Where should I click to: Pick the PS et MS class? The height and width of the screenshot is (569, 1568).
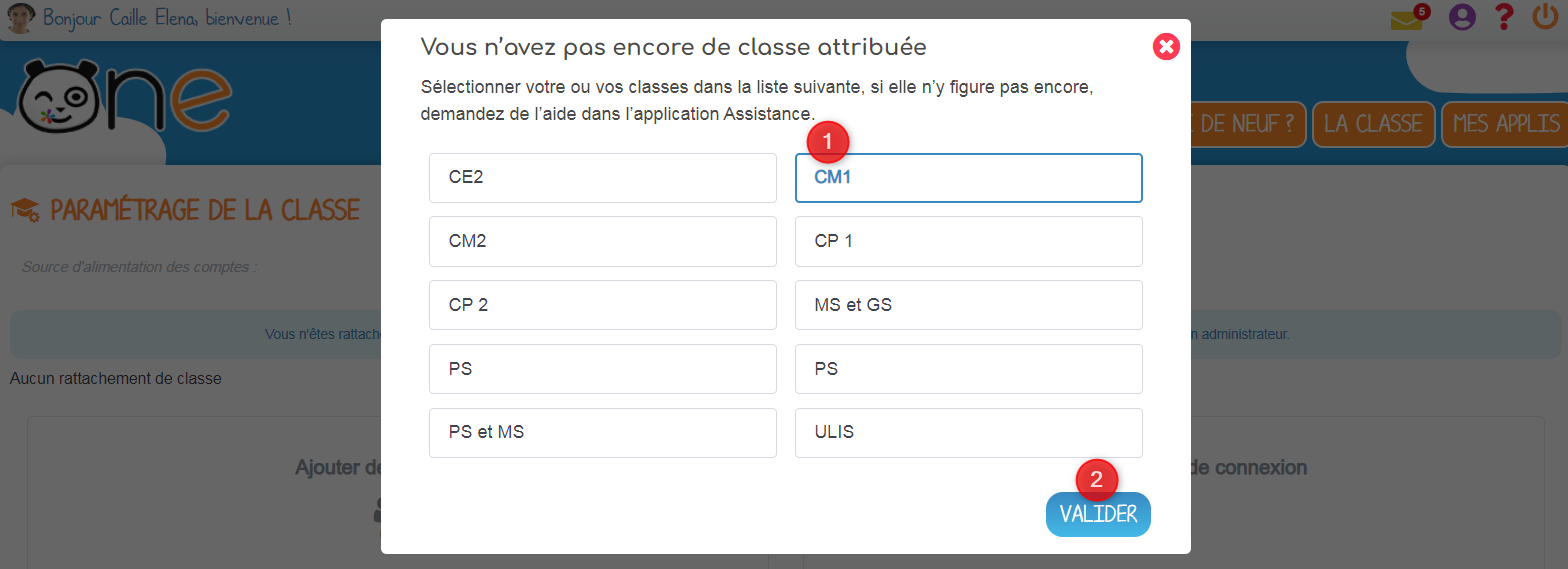pos(602,433)
